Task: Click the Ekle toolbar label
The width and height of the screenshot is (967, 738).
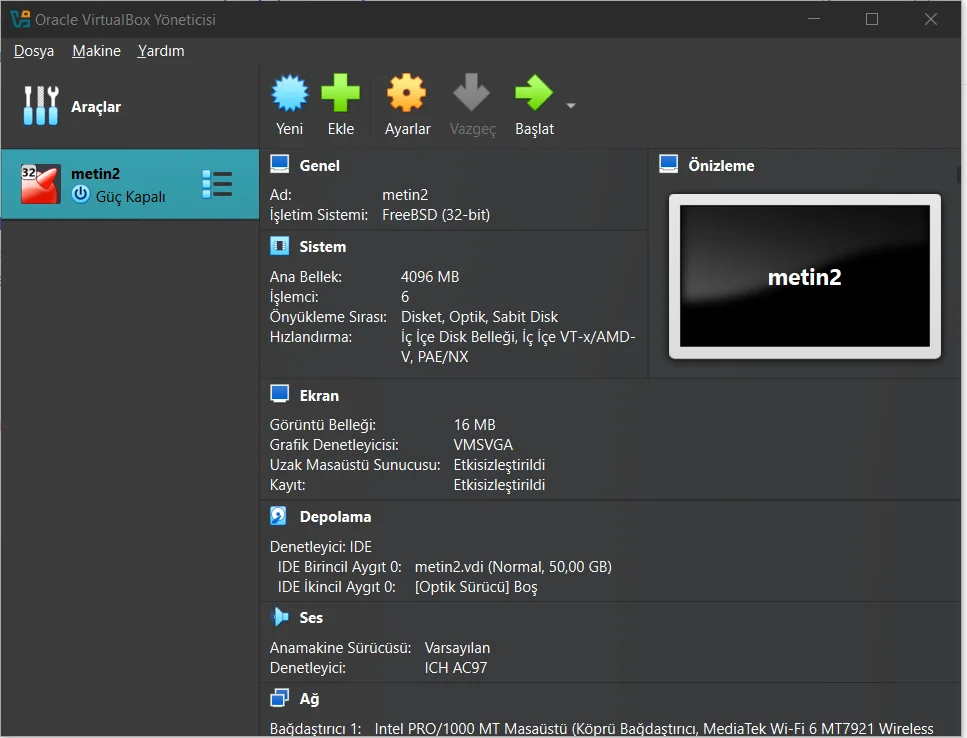Action: point(340,129)
